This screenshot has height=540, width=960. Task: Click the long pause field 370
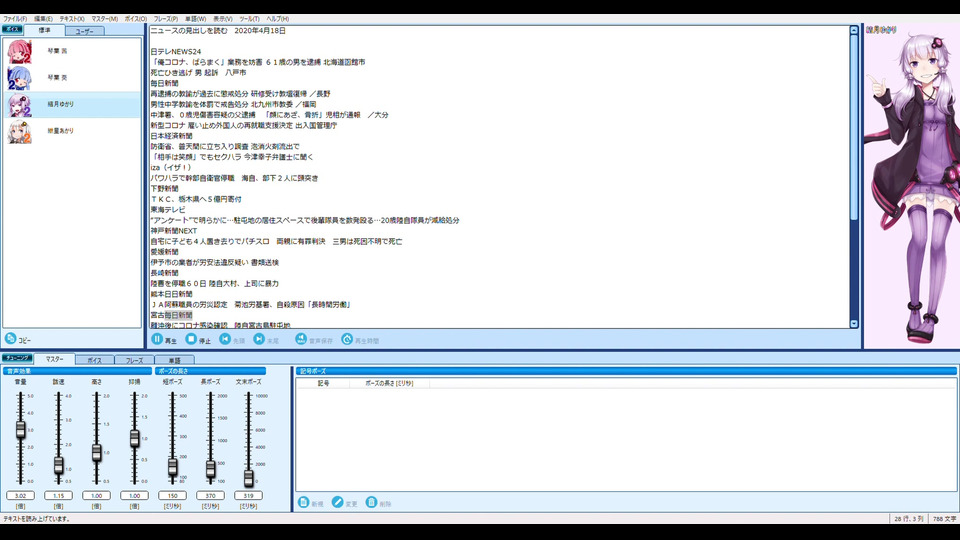(x=211, y=495)
